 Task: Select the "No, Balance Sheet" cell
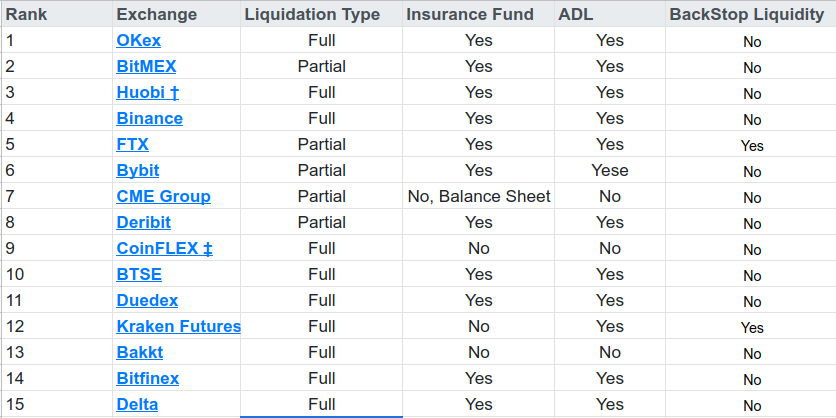pos(479,196)
